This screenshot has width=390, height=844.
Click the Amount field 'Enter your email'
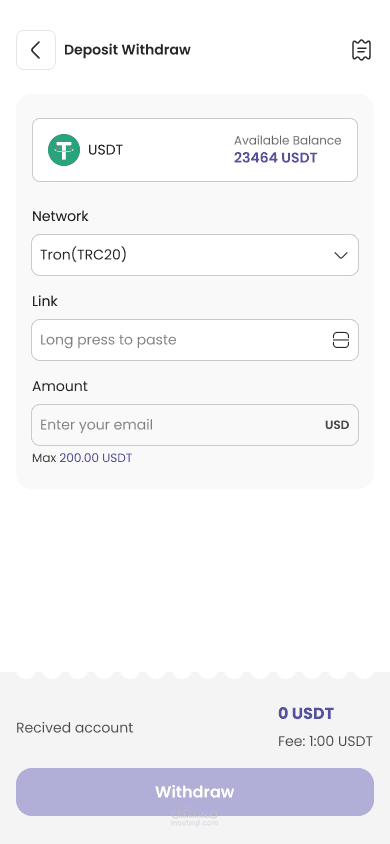point(195,425)
